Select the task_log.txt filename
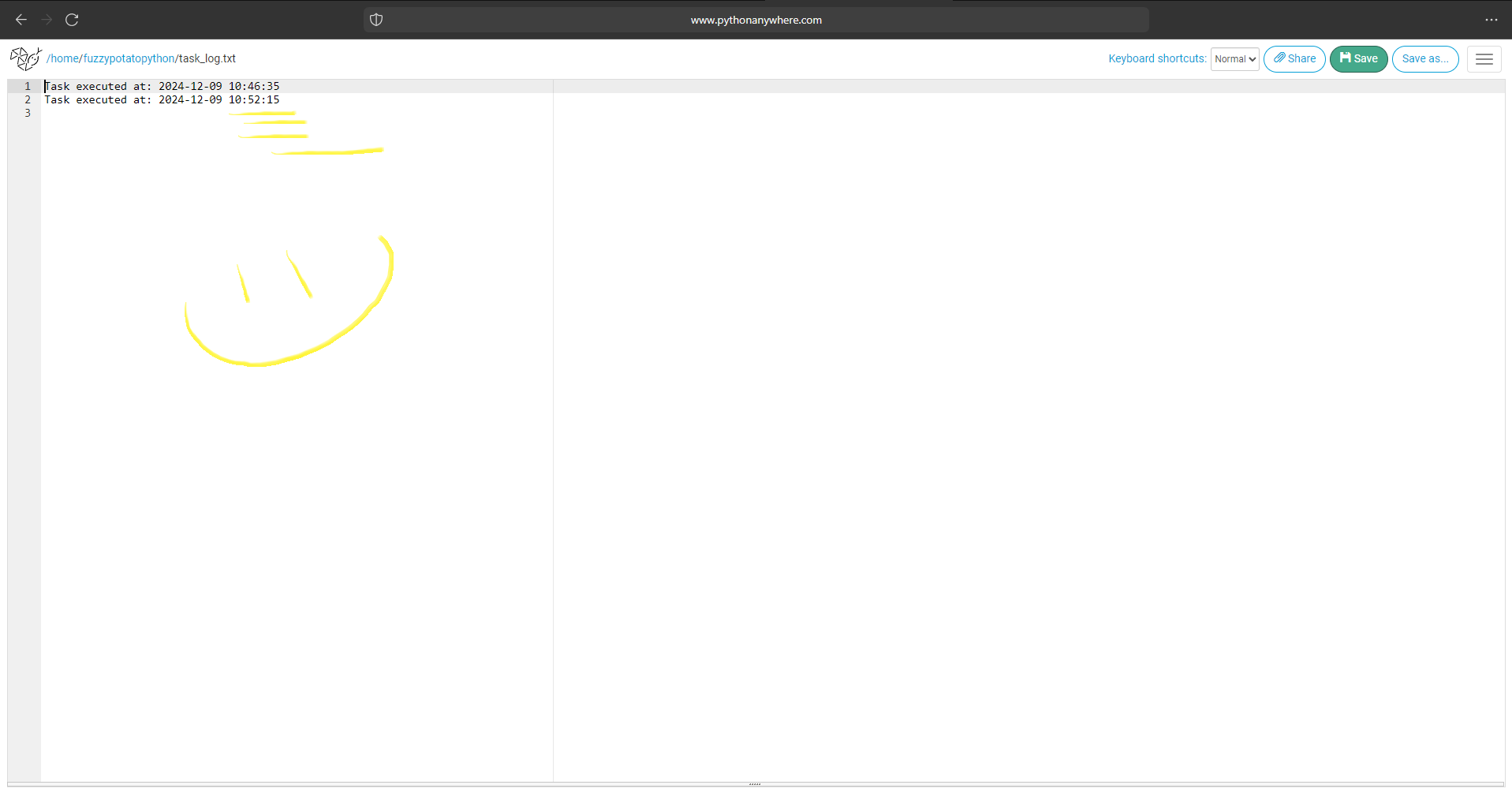The height and width of the screenshot is (796, 1512). click(207, 58)
